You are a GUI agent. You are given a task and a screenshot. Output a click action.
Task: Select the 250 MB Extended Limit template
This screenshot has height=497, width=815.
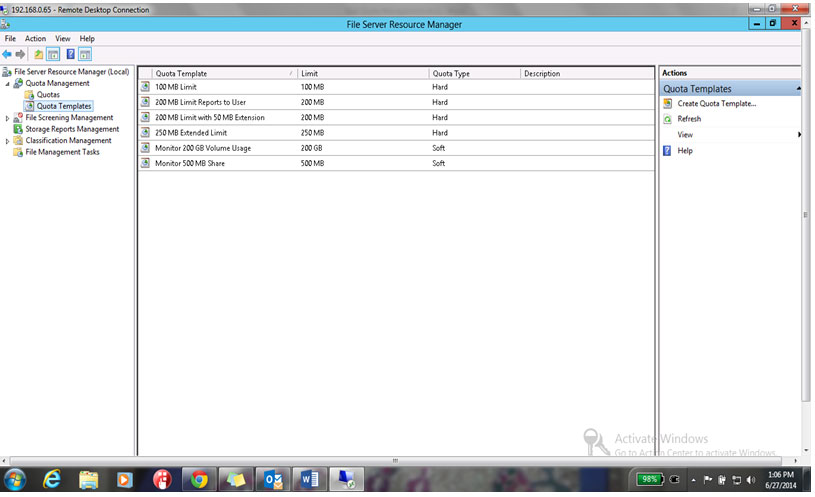coord(396,133)
